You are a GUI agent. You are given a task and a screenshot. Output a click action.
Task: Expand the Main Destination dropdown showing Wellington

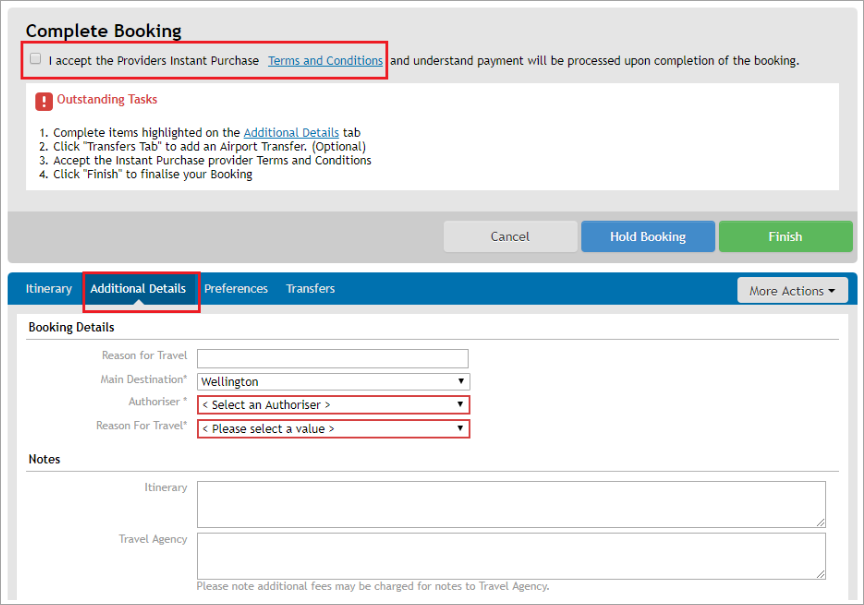click(x=333, y=381)
